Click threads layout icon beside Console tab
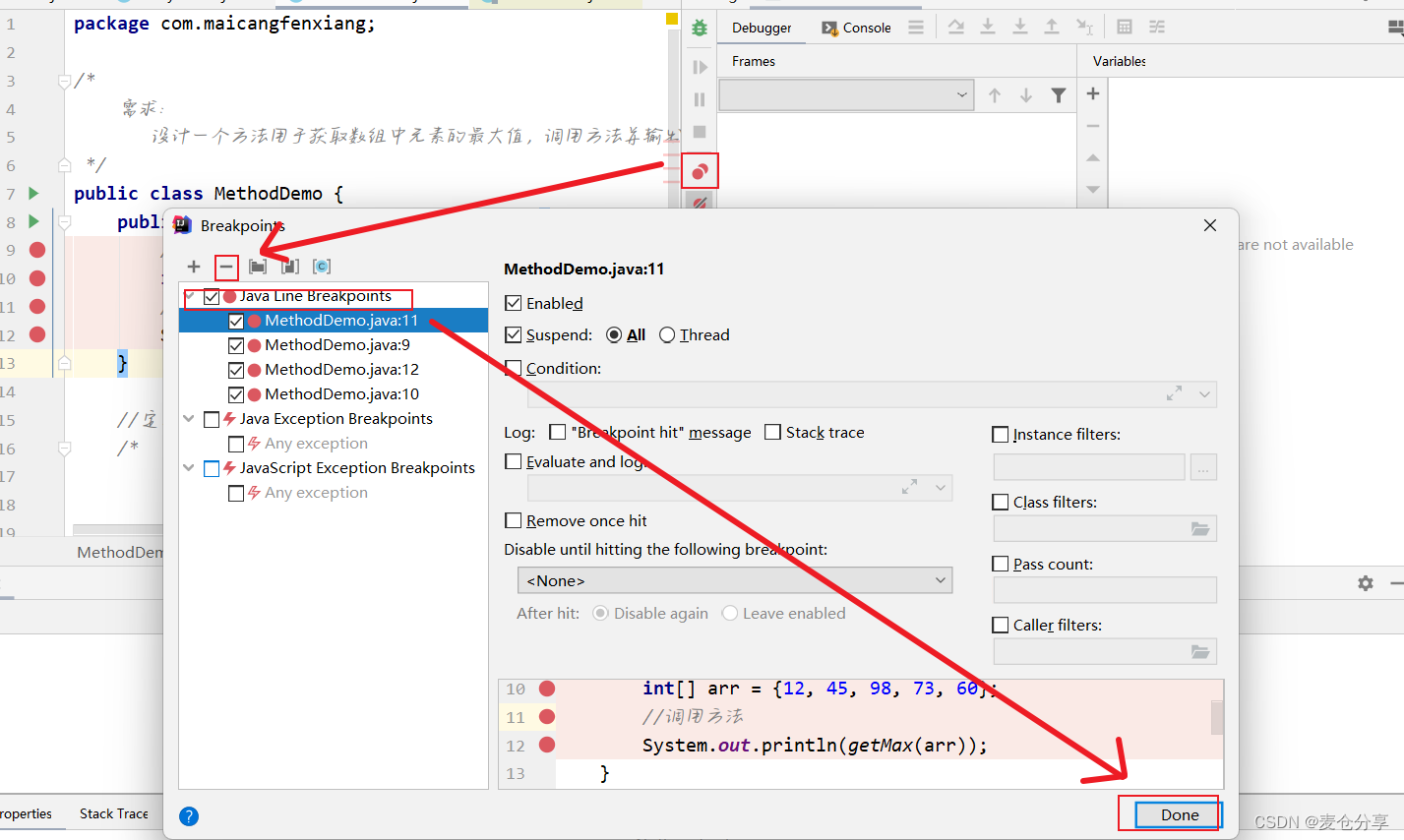The image size is (1404, 840). [916, 28]
